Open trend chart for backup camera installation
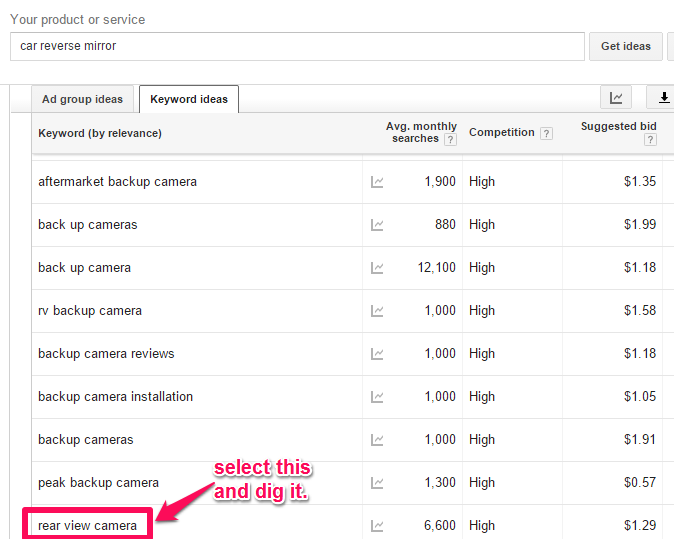The width and height of the screenshot is (674, 539). pos(377,397)
